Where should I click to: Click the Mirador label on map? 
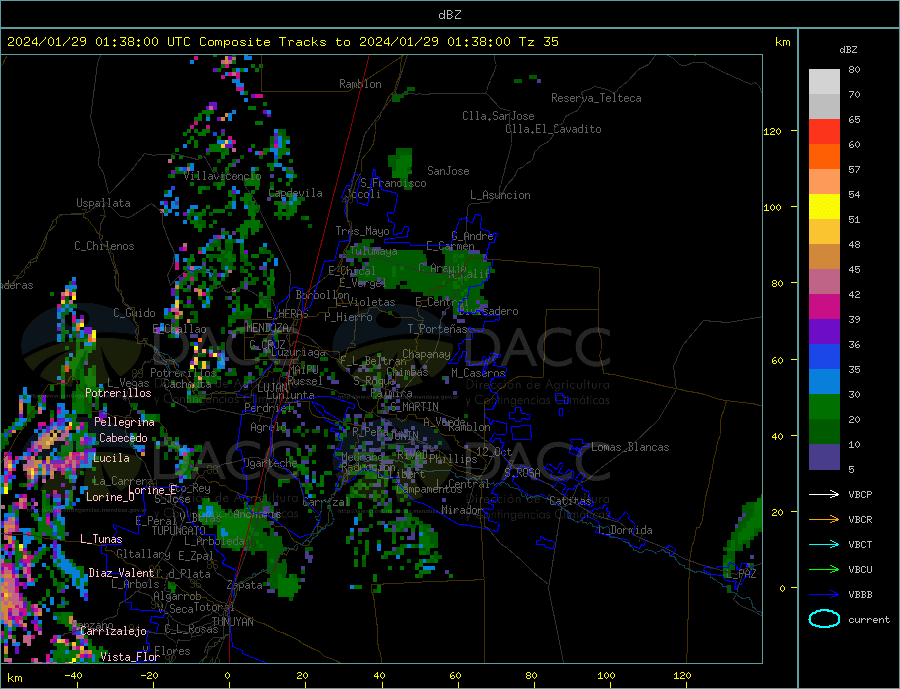pos(462,510)
